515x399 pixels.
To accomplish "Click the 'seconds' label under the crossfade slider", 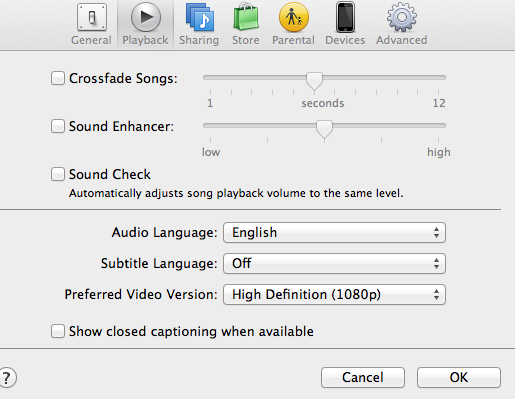I will (323, 103).
